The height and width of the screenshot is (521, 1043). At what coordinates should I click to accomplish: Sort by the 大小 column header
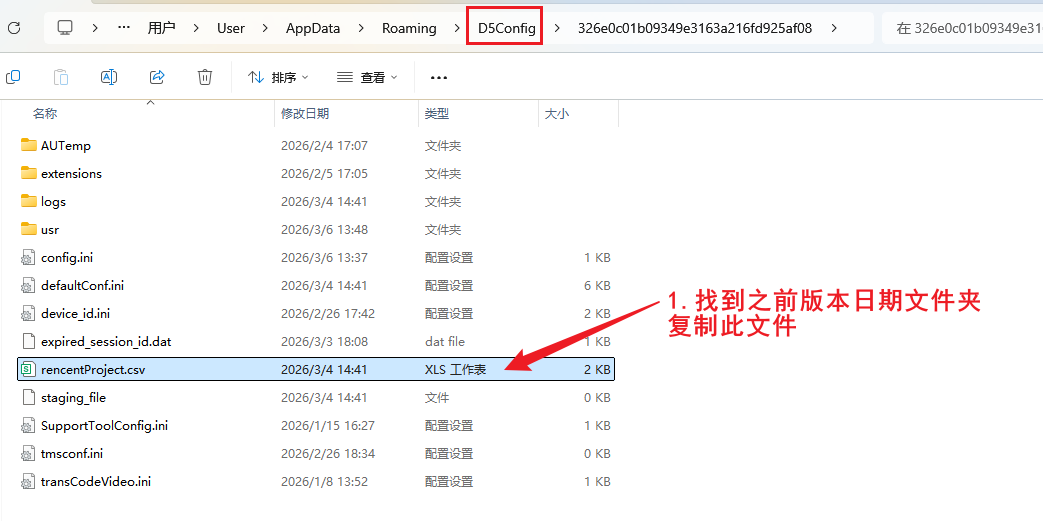tap(557, 114)
